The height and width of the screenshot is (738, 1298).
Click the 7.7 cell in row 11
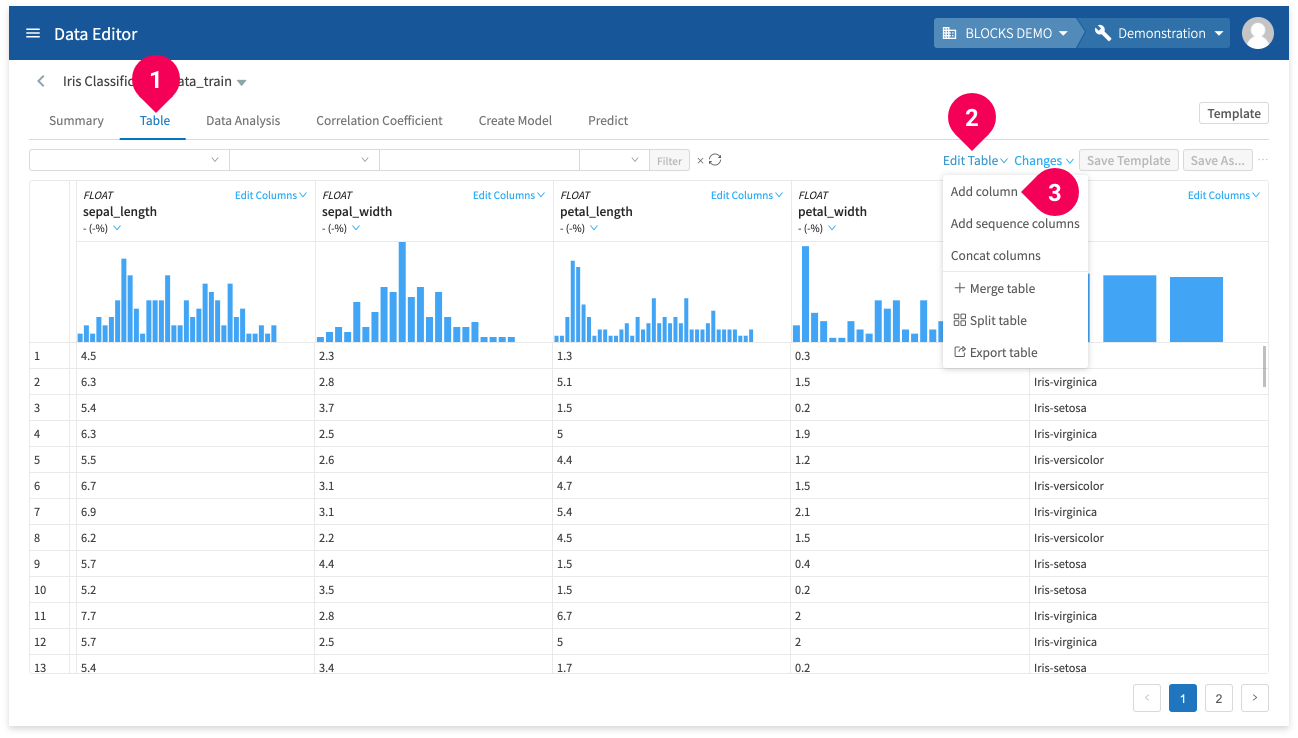(195, 616)
